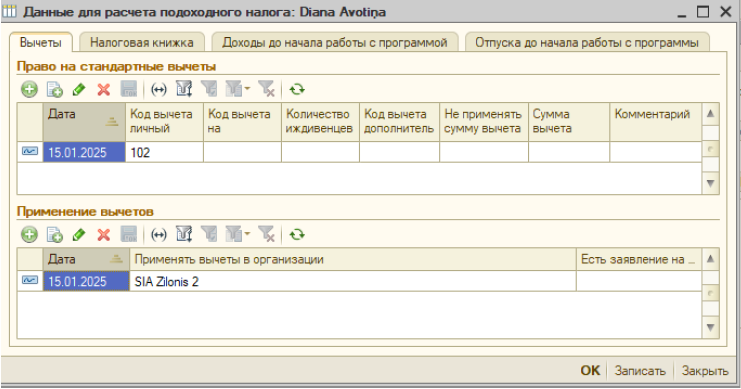Select the cell with deduction code 102
This screenshot has width=741, height=389.
point(164,152)
